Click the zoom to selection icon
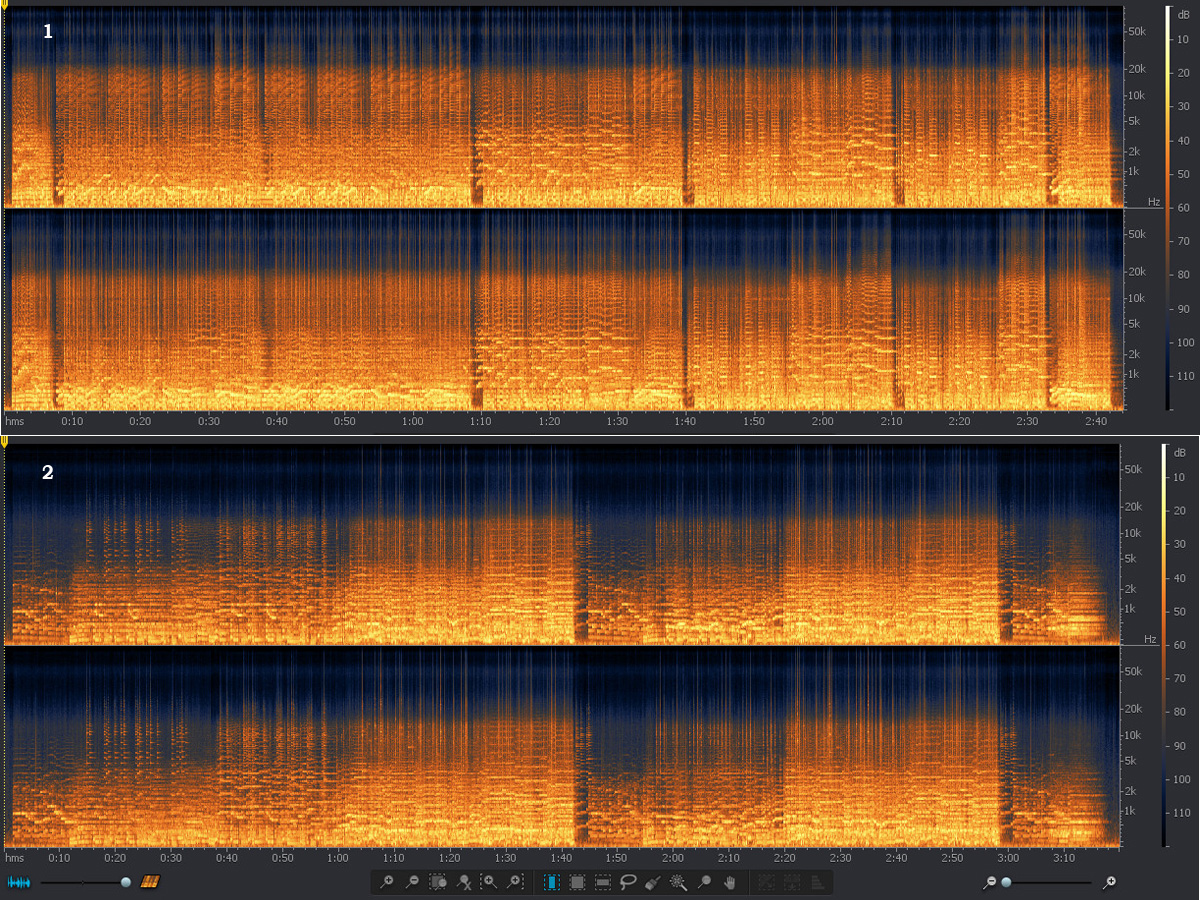This screenshot has width=1200, height=900. 438,882
